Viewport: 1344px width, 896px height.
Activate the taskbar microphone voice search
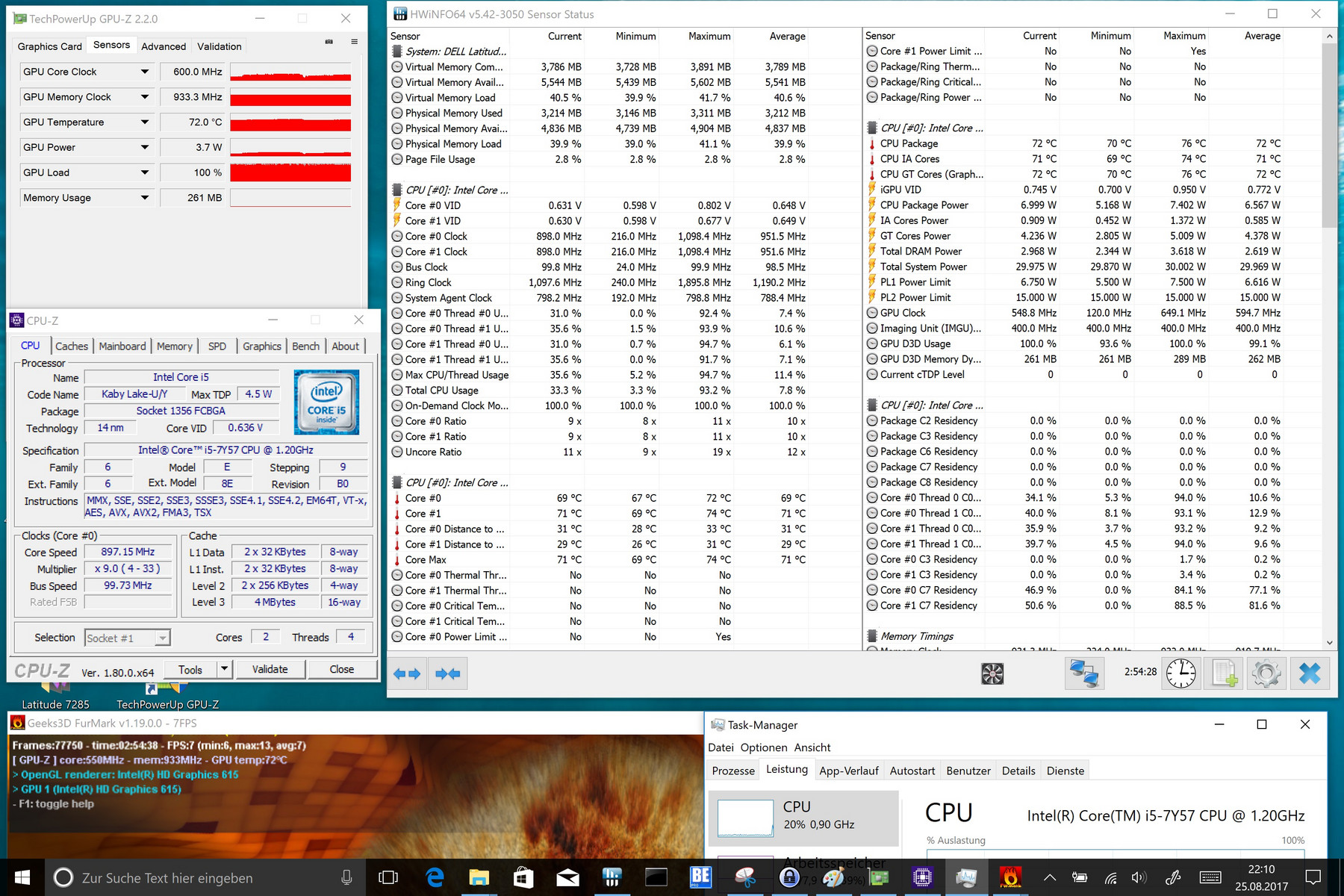click(x=346, y=877)
